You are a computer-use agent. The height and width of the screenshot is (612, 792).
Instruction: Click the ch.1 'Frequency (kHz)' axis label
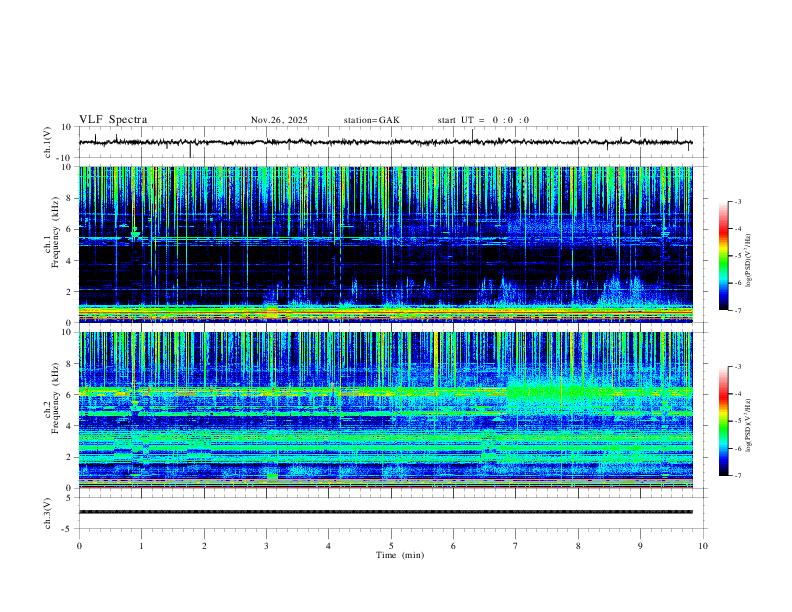pyautogui.click(x=55, y=233)
